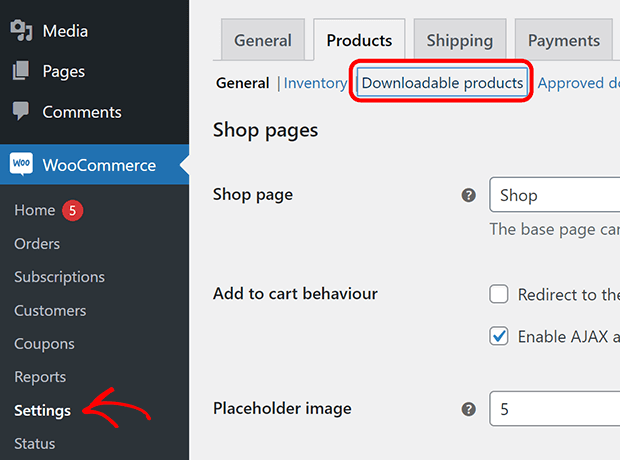Open Downloadable products section link
This screenshot has width=620, height=460.
click(442, 83)
